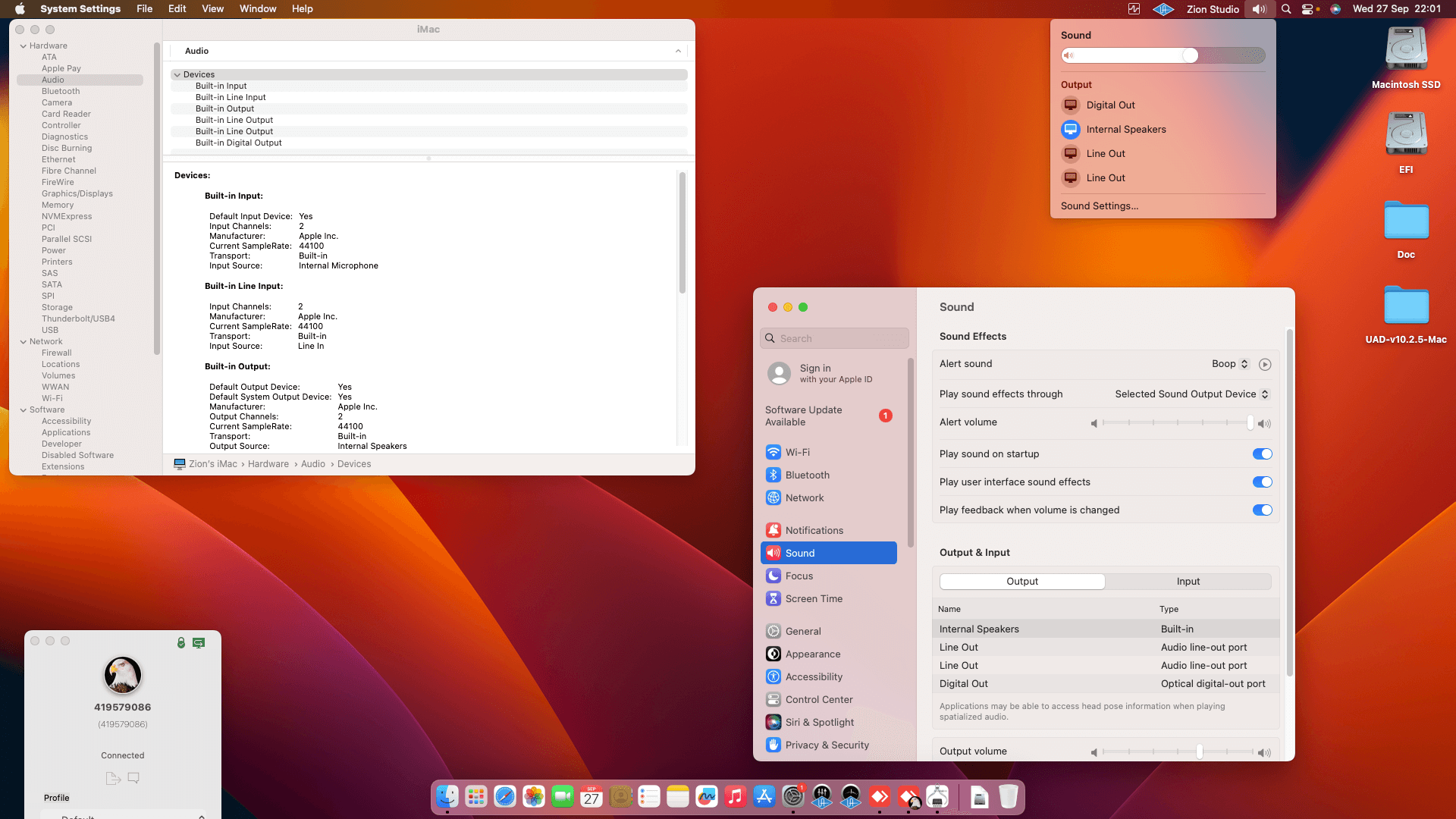Switch to the Output tab
Viewport: 1456px width, 819px height.
click(x=1022, y=582)
